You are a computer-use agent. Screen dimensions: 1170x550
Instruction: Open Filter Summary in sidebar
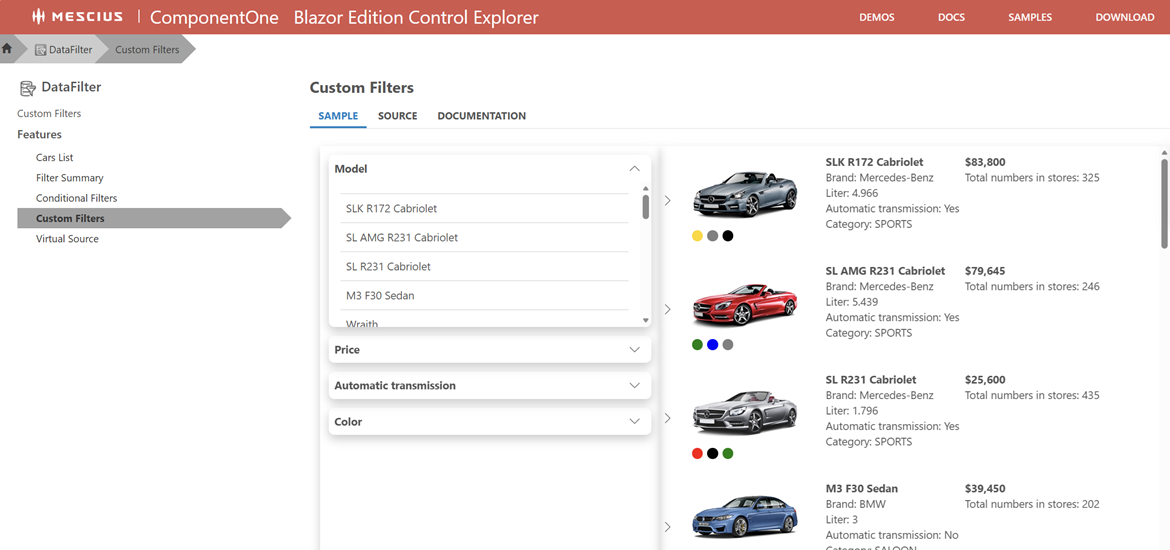click(x=69, y=178)
